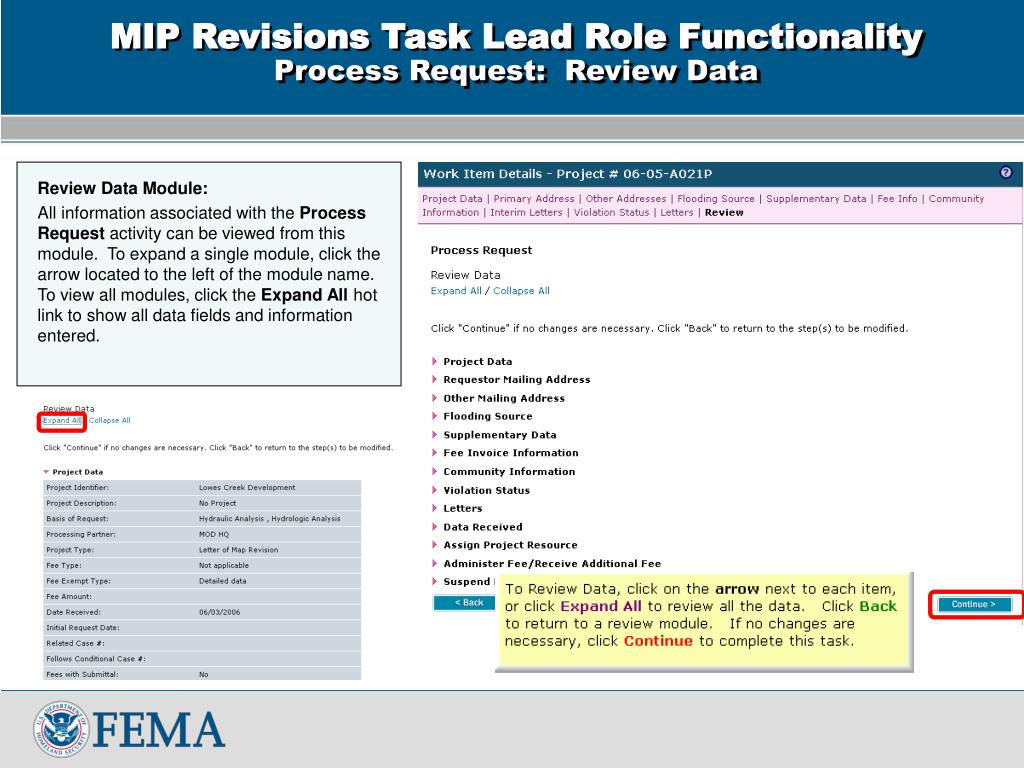1024x768 pixels.
Task: Expand Administer Fee/Receive Additional Fee arrow
Action: 434,563
